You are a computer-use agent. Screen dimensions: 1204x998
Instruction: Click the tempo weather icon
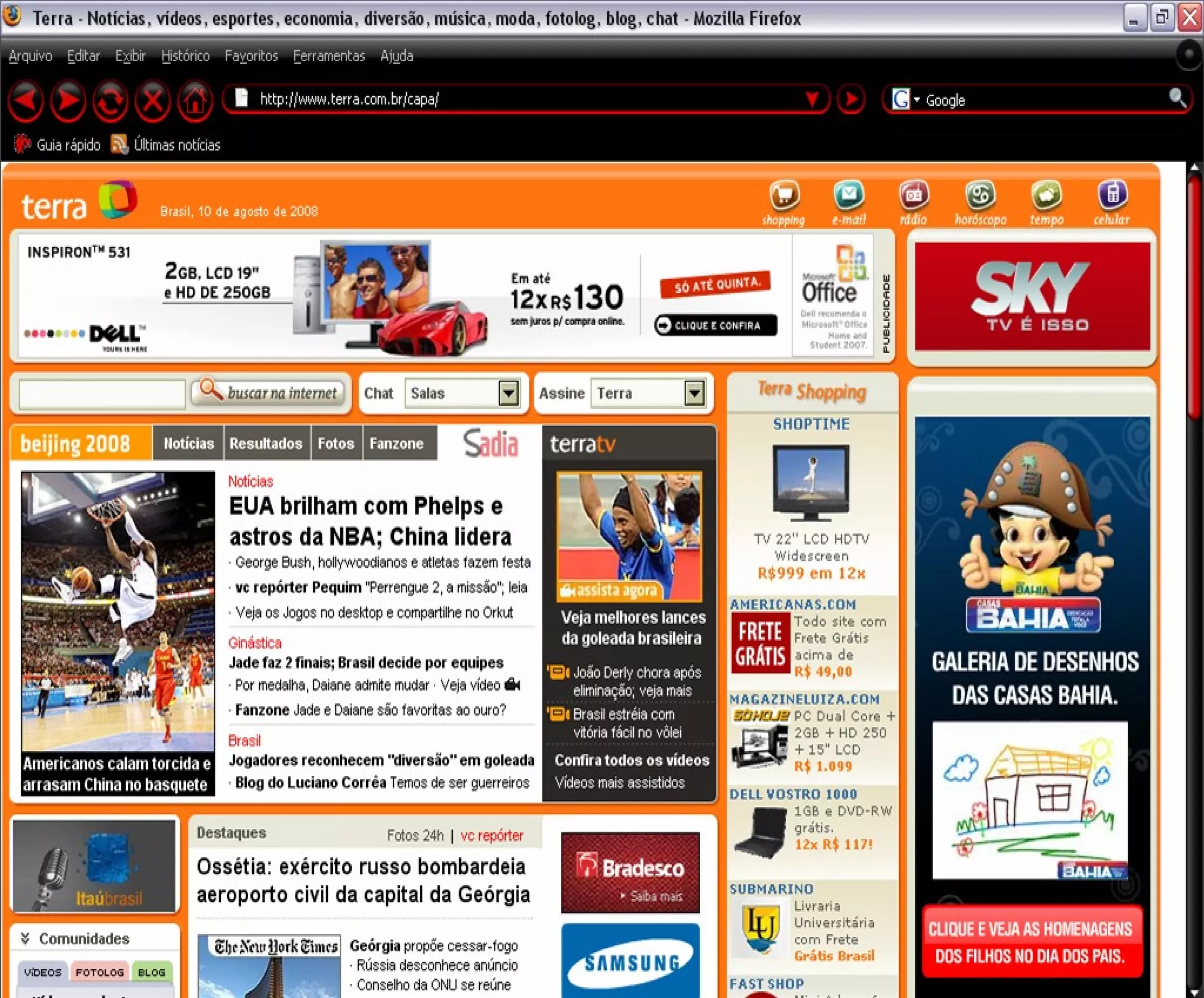pyautogui.click(x=1046, y=195)
